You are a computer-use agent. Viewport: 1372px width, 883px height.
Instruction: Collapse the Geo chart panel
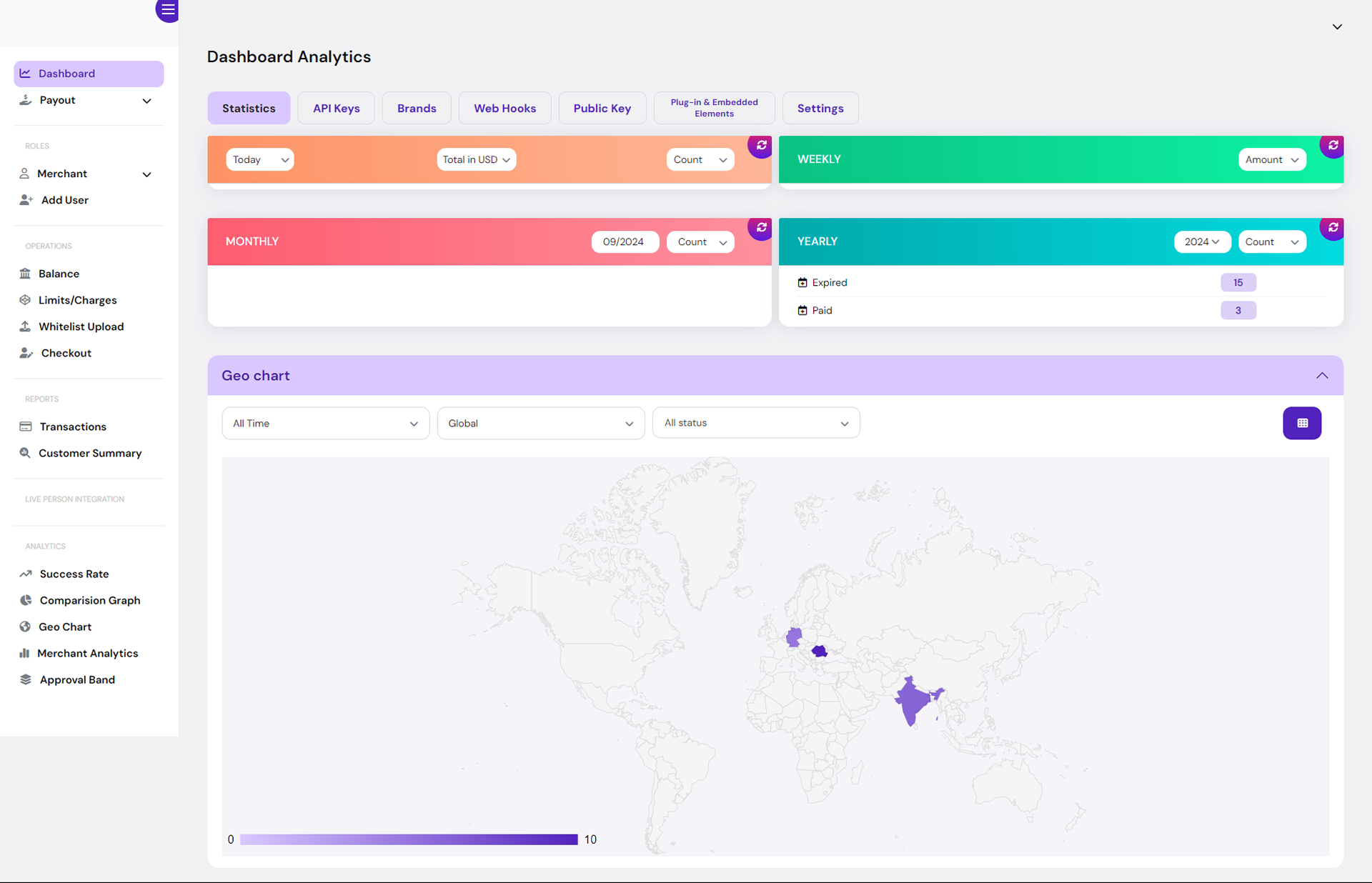(x=1322, y=376)
